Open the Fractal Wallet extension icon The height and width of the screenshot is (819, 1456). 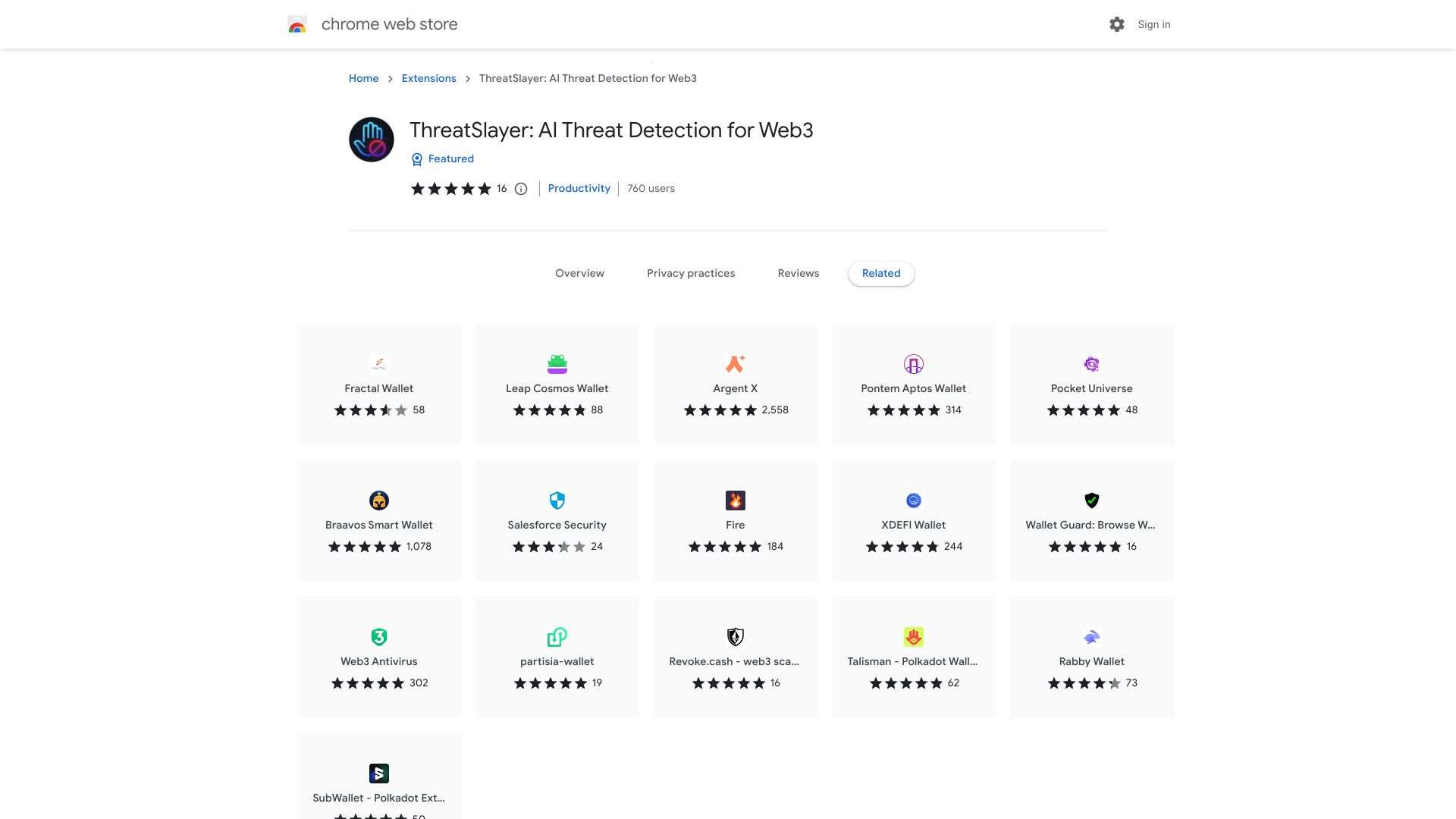(x=378, y=364)
